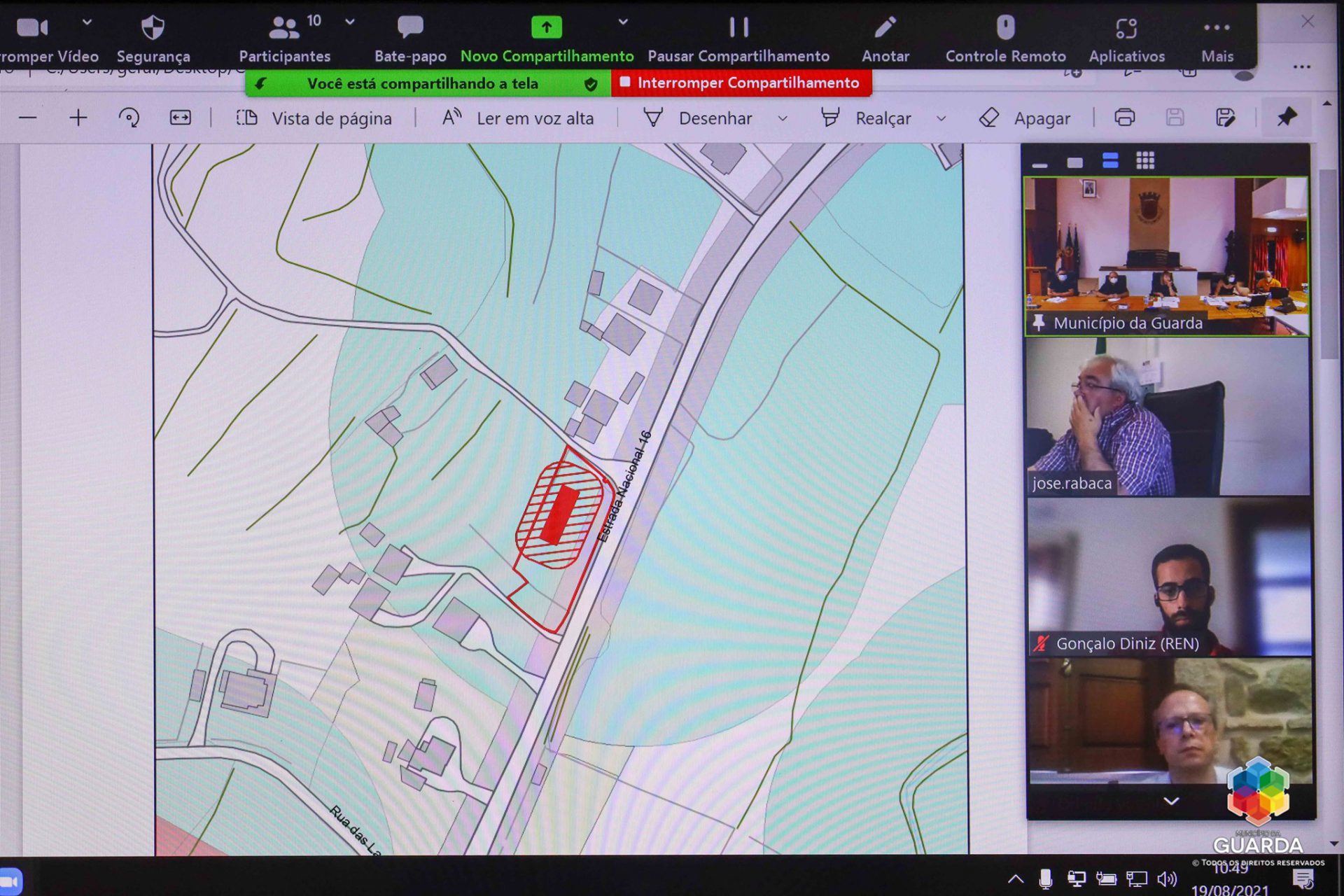The width and height of the screenshot is (1344, 896).
Task: Click scrollbar up arrow of PDF viewer
Action: tap(1327, 104)
